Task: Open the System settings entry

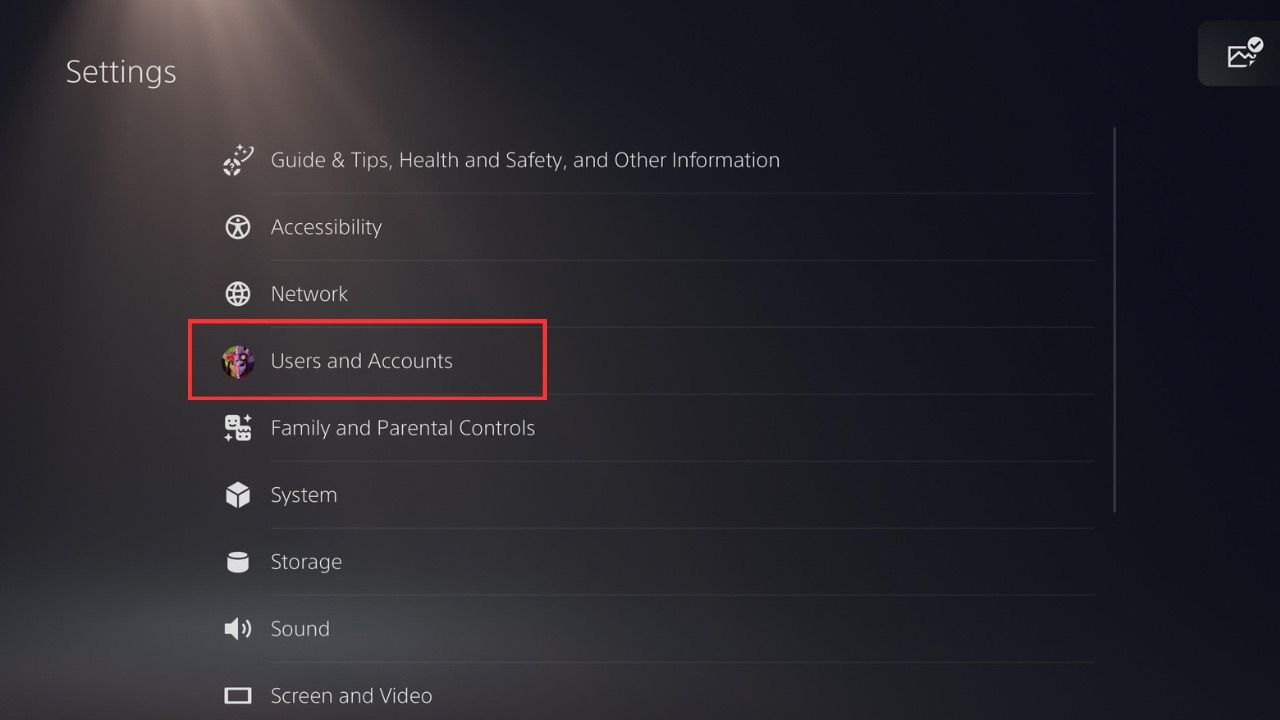Action: click(x=304, y=494)
